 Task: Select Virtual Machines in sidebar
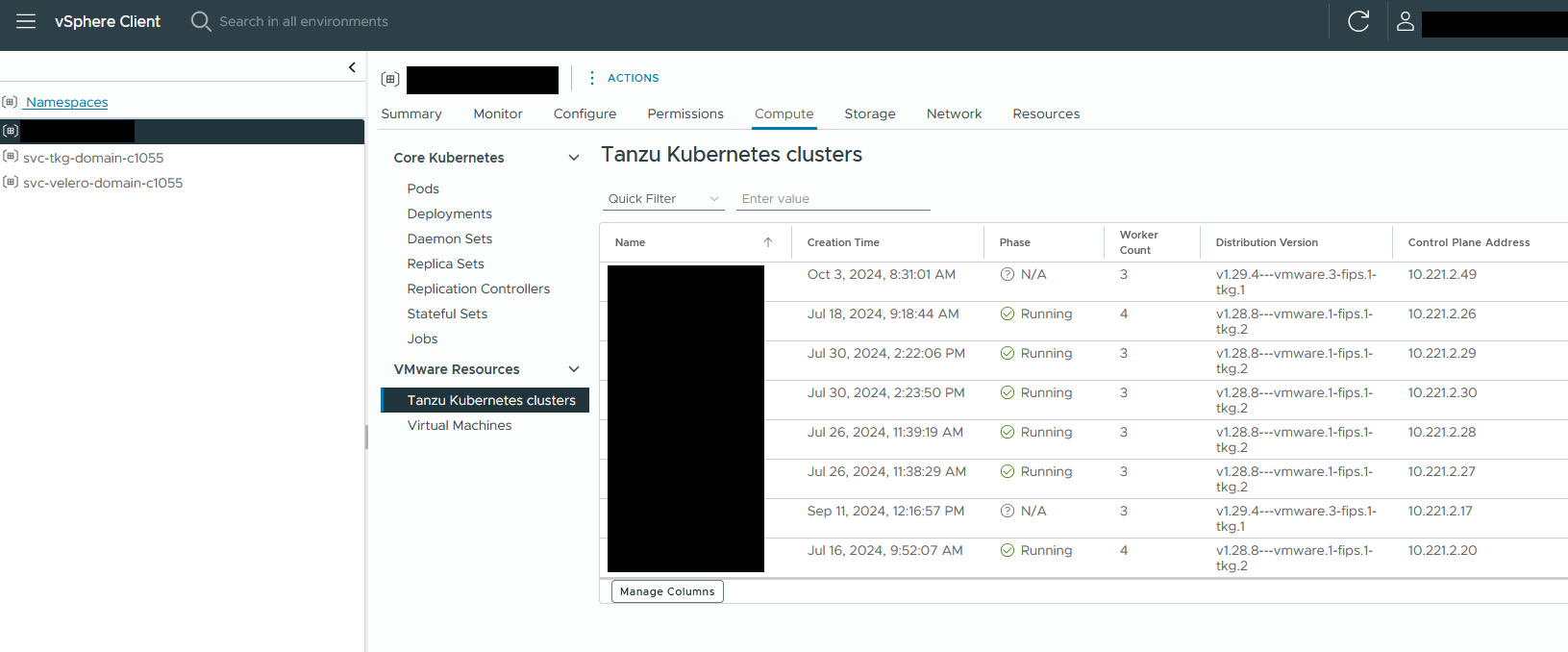[x=459, y=425]
